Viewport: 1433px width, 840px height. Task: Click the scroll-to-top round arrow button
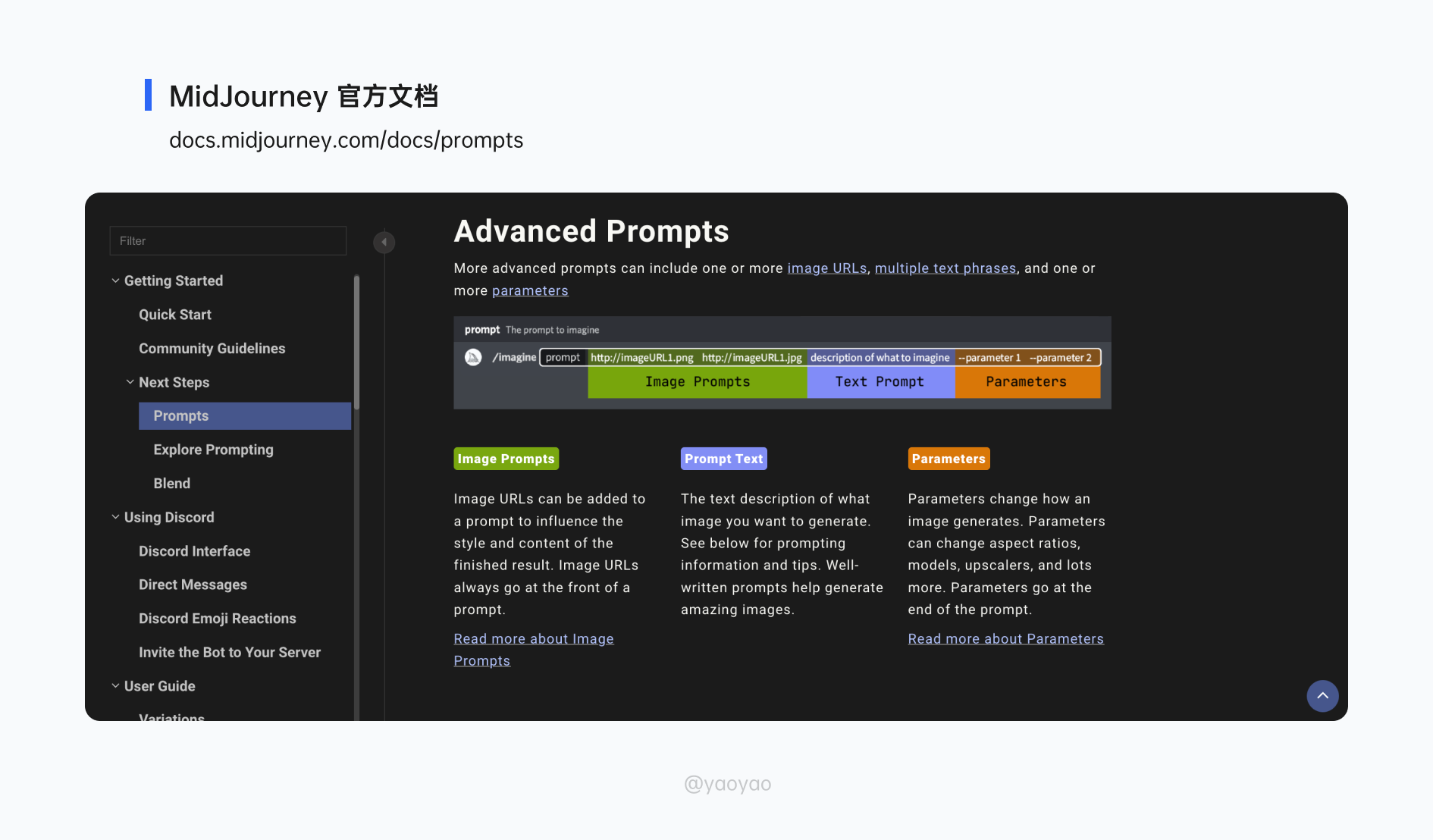[x=1322, y=696]
